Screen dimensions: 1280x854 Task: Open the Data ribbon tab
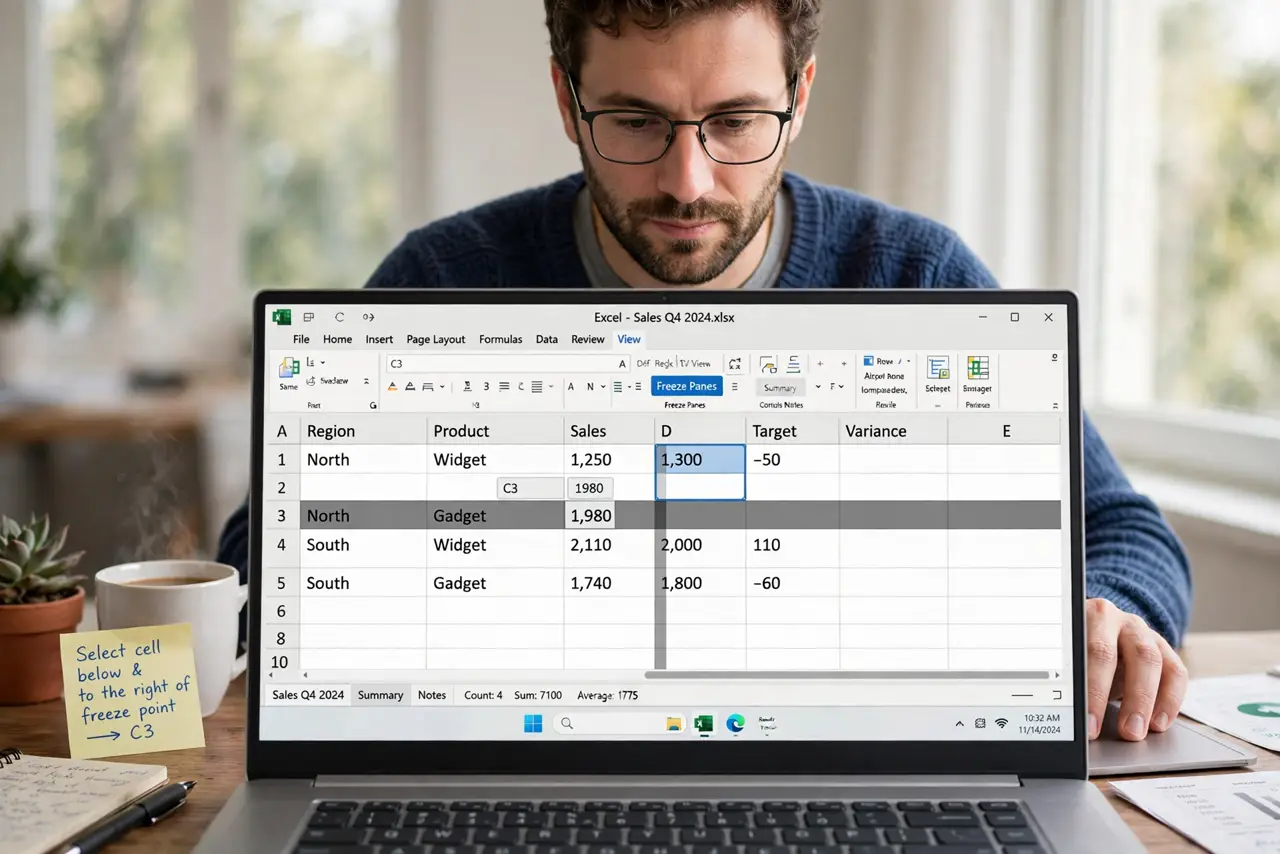click(546, 339)
